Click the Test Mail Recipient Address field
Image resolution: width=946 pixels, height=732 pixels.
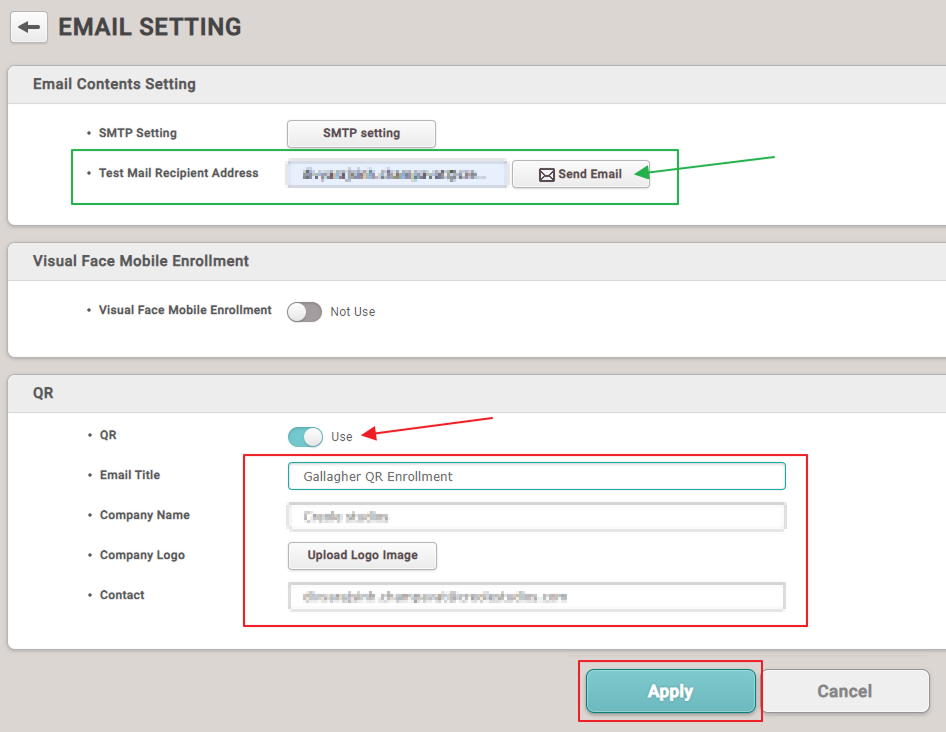397,173
